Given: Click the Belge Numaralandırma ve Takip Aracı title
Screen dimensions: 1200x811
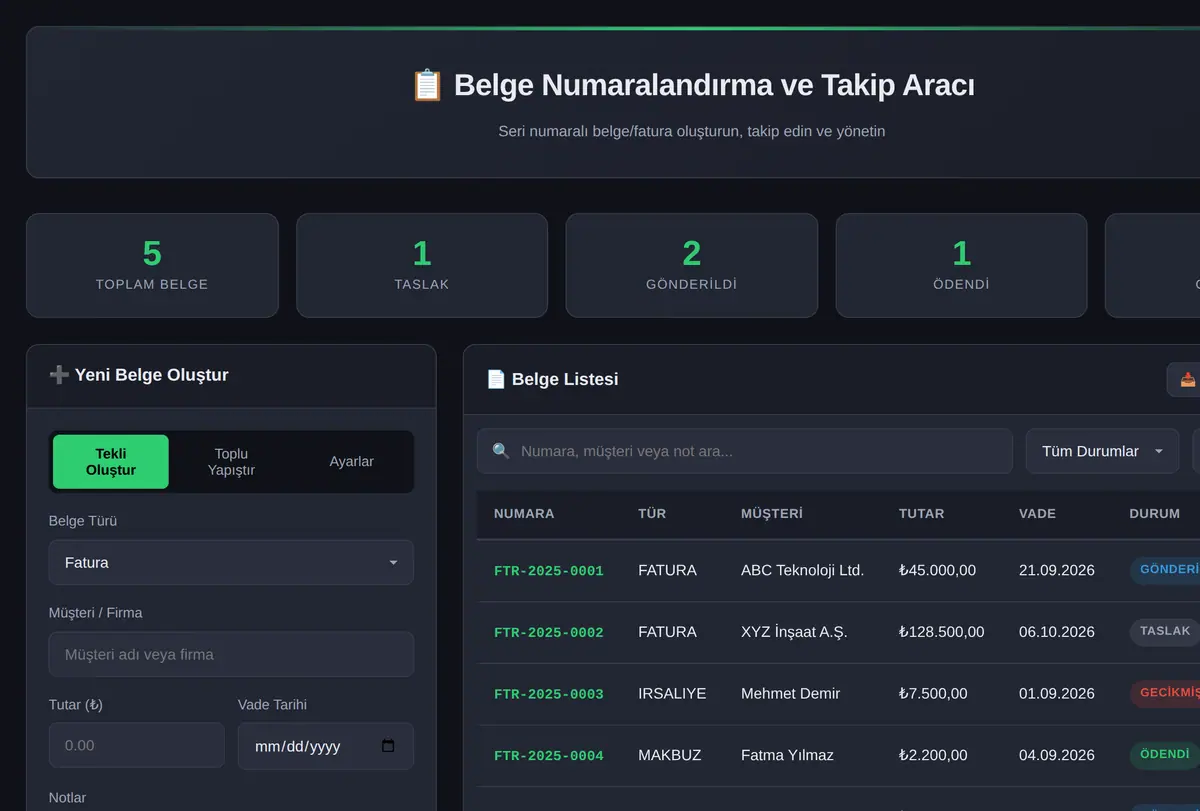Looking at the screenshot, I should pyautogui.click(x=693, y=85).
